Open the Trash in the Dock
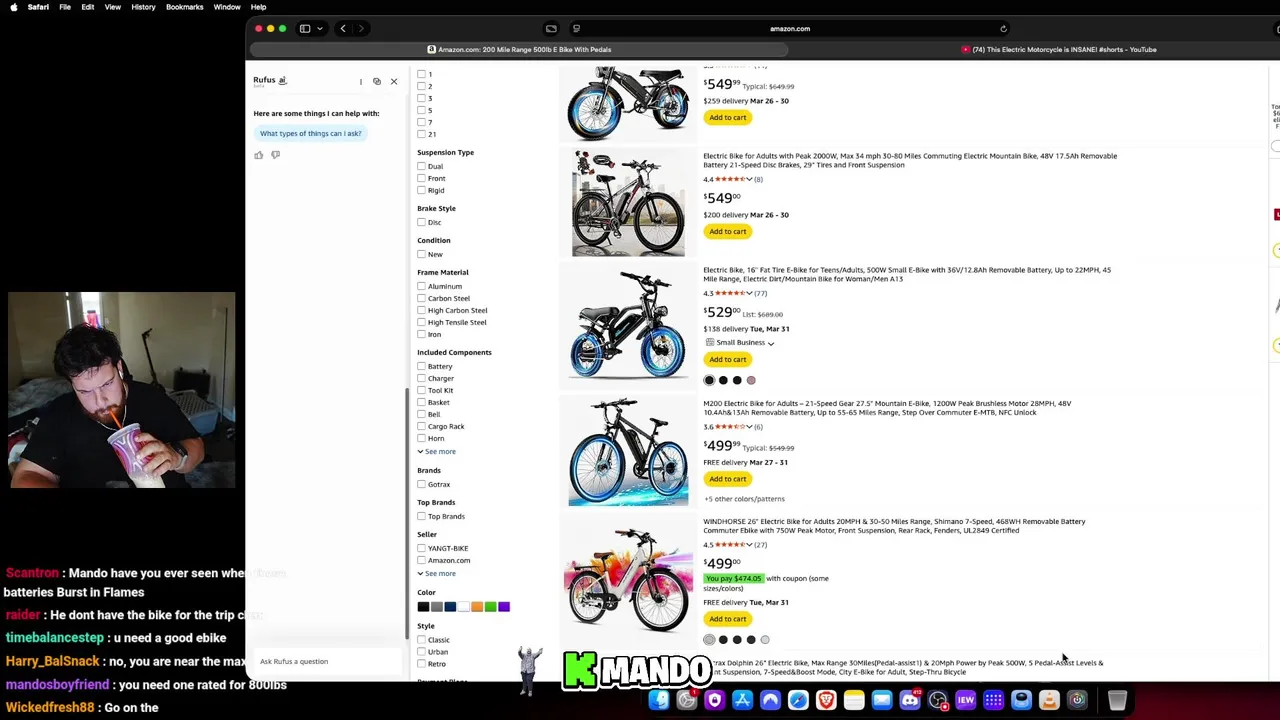The image size is (1280, 720). tap(1117, 701)
